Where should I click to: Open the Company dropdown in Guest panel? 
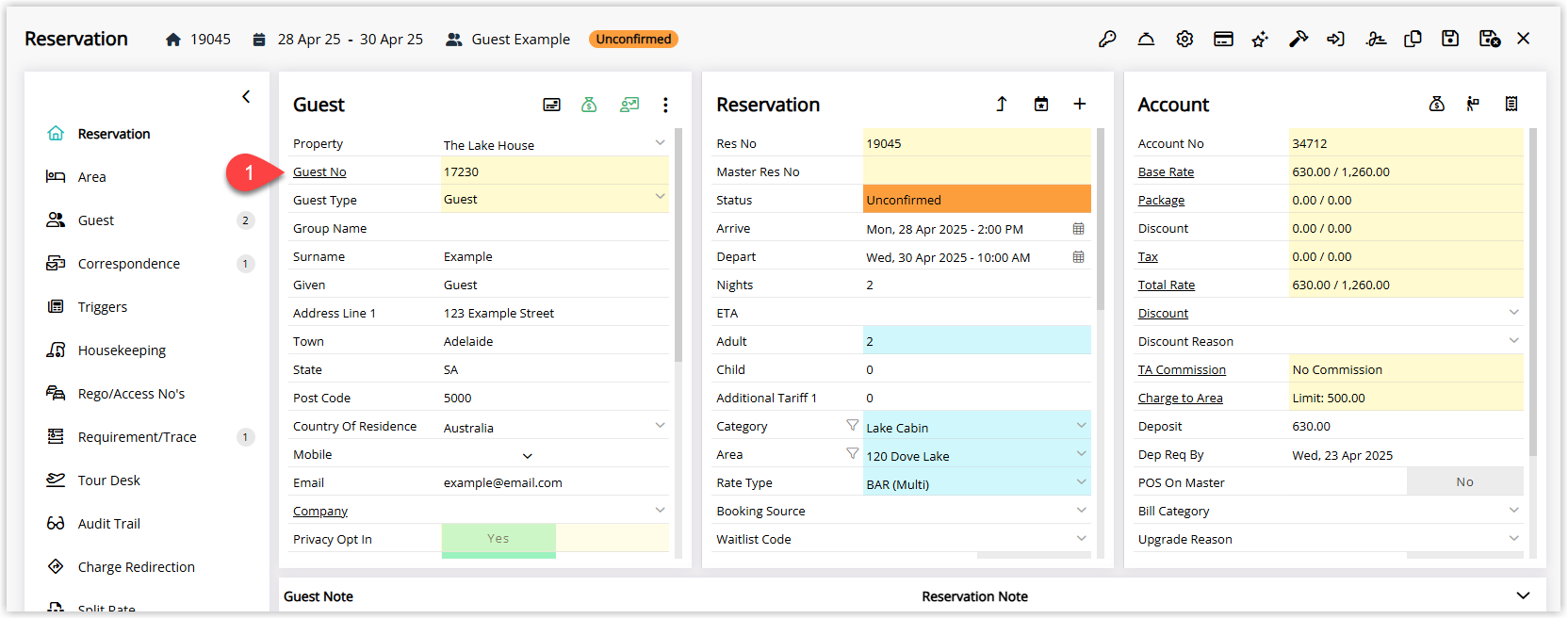point(660,510)
